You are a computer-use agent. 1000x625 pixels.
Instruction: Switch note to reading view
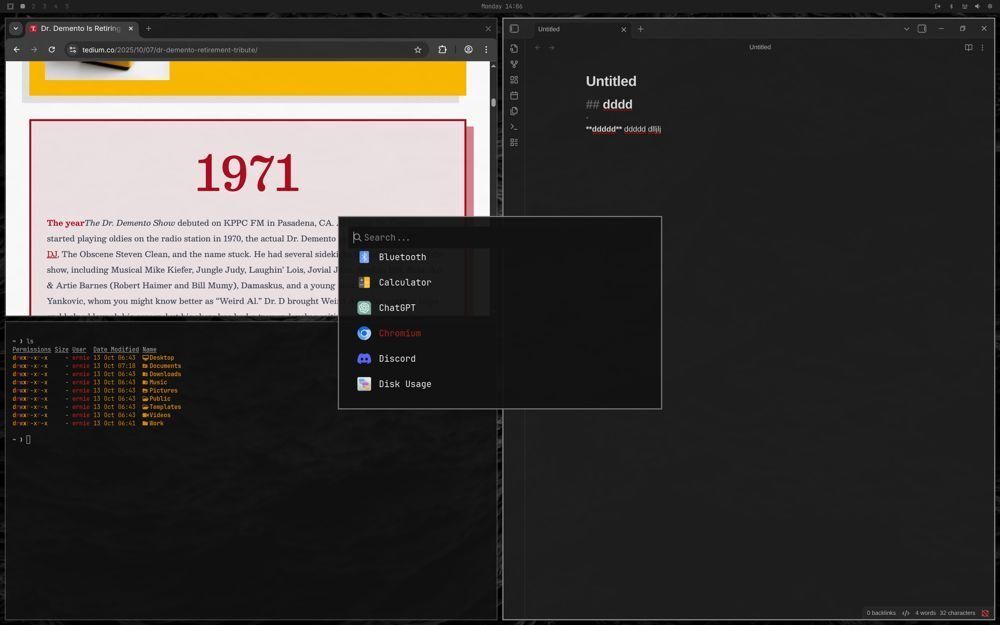(968, 47)
